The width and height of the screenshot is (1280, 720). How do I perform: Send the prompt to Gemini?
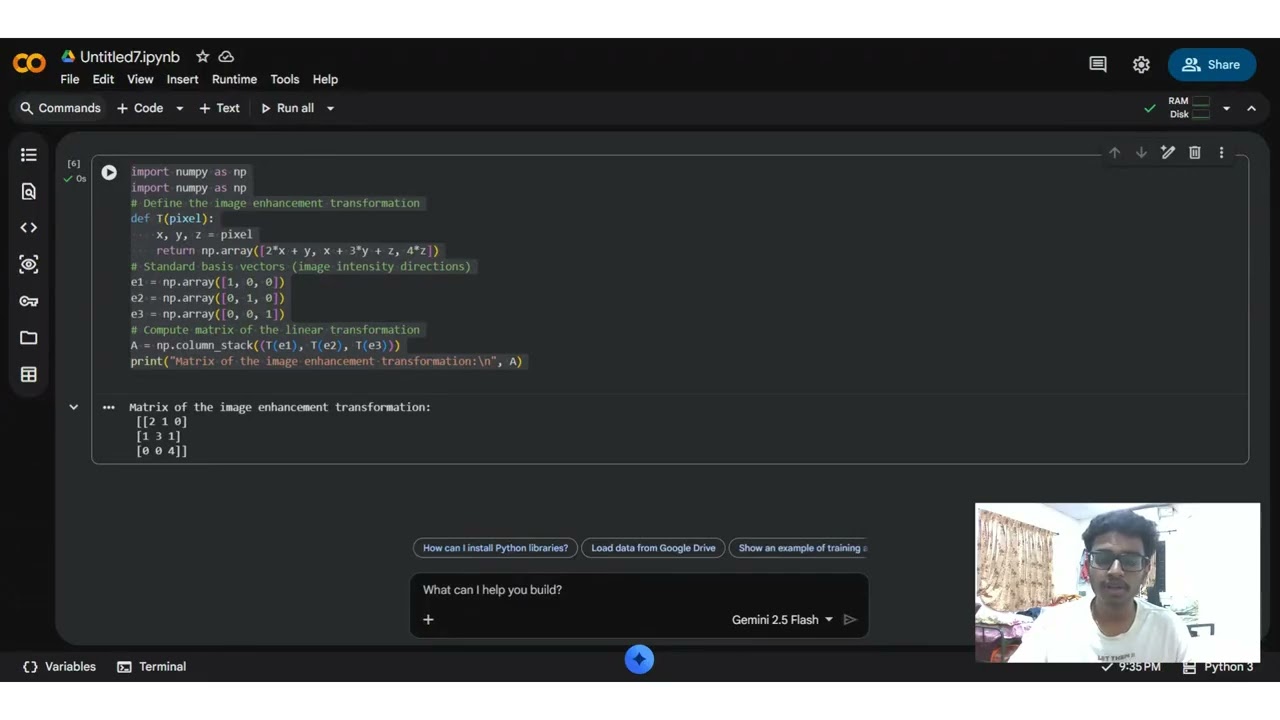(850, 620)
